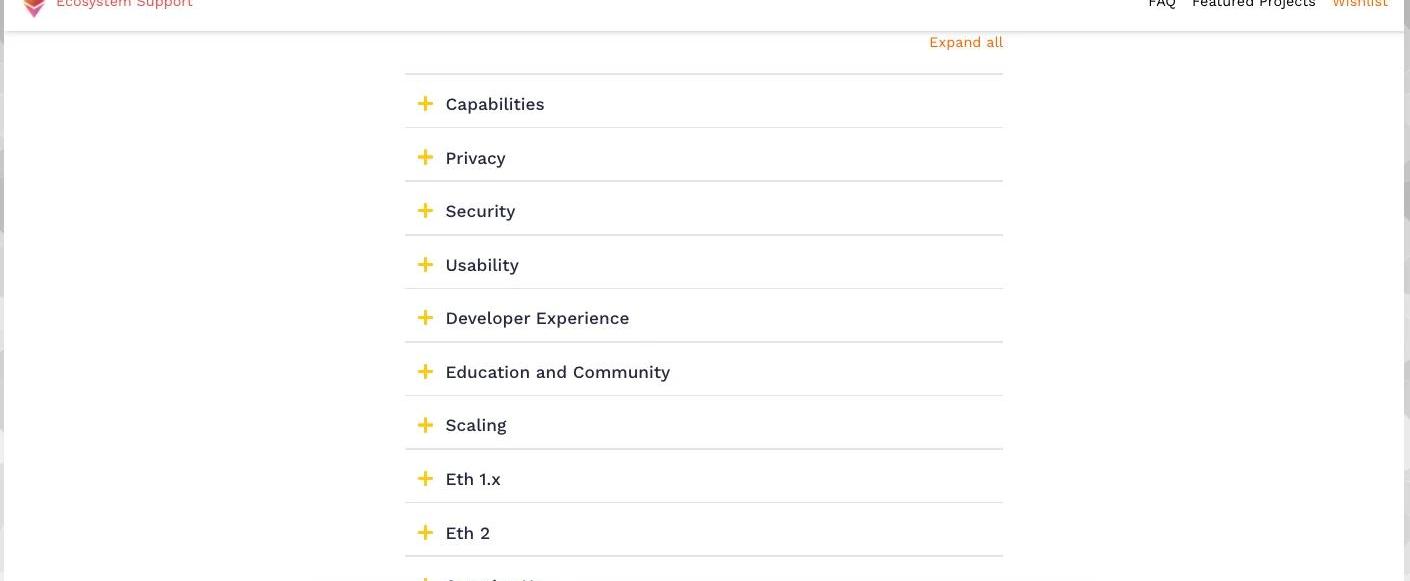Image resolution: width=1410 pixels, height=581 pixels.
Task: Click the plus icon beside Scaling
Action: 425,425
